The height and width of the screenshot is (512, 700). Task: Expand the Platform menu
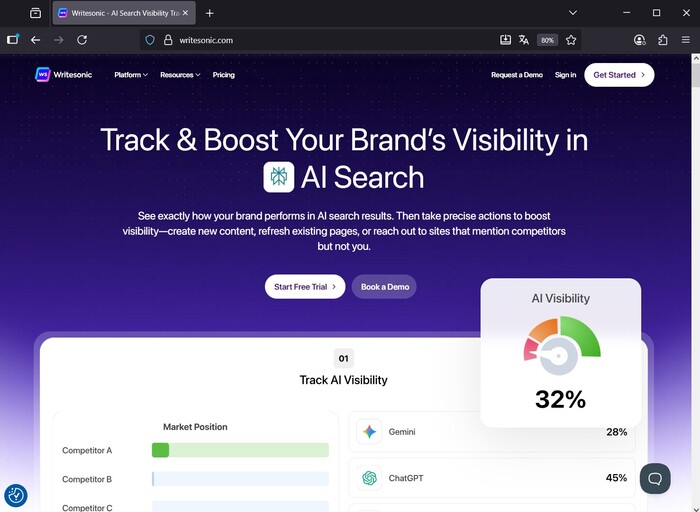131,75
